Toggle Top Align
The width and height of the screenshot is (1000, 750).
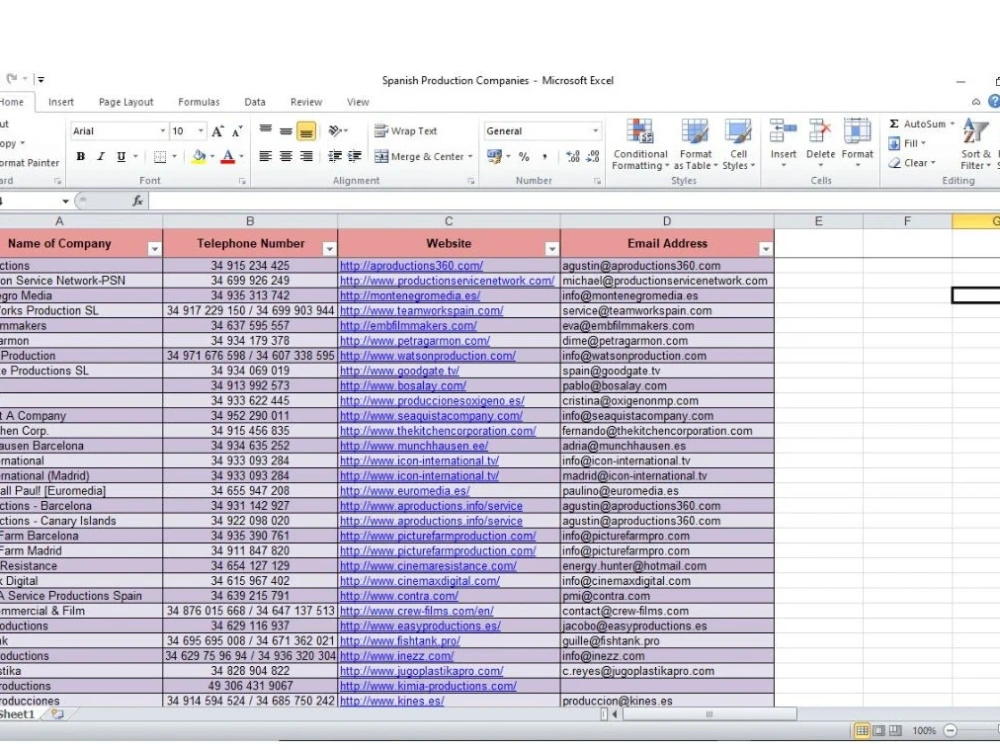tap(265, 131)
